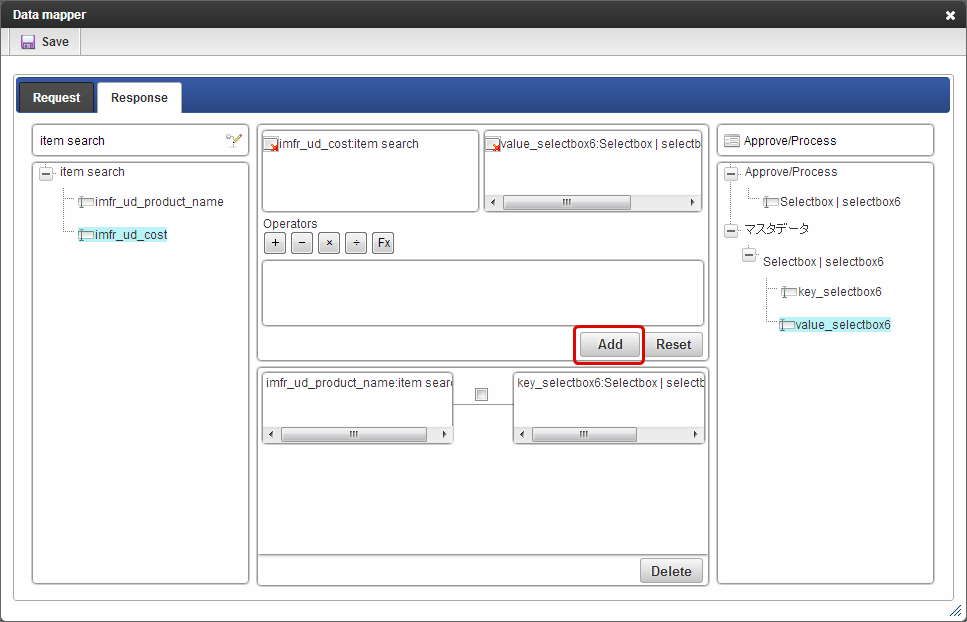Collapse the Selectbox | selectbox6 node under マスタデータ
This screenshot has height=622, width=967.
point(749,254)
